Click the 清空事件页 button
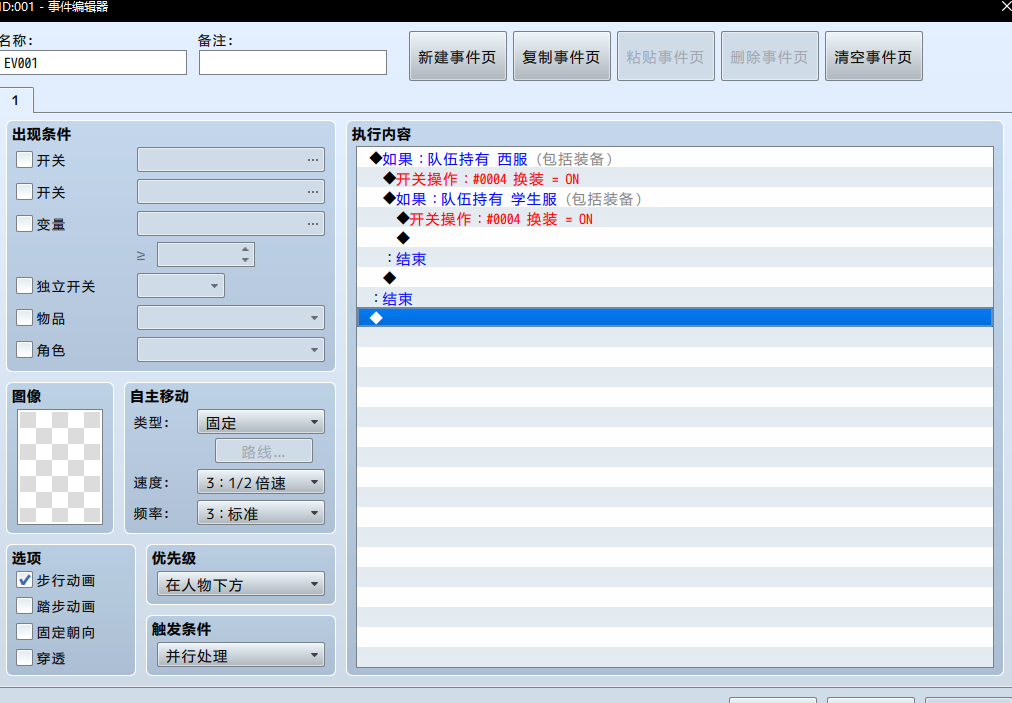The height and width of the screenshot is (703, 1012). (873, 56)
